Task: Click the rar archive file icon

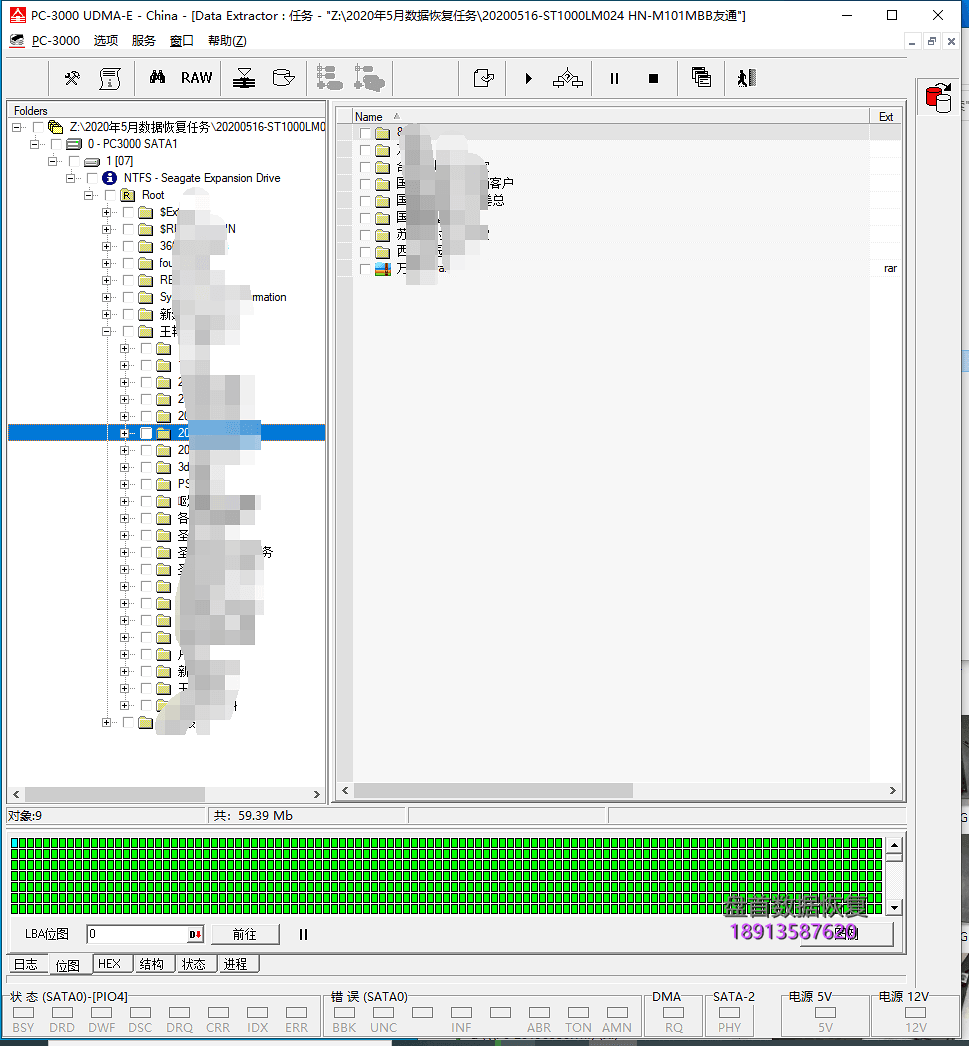Action: point(383,269)
